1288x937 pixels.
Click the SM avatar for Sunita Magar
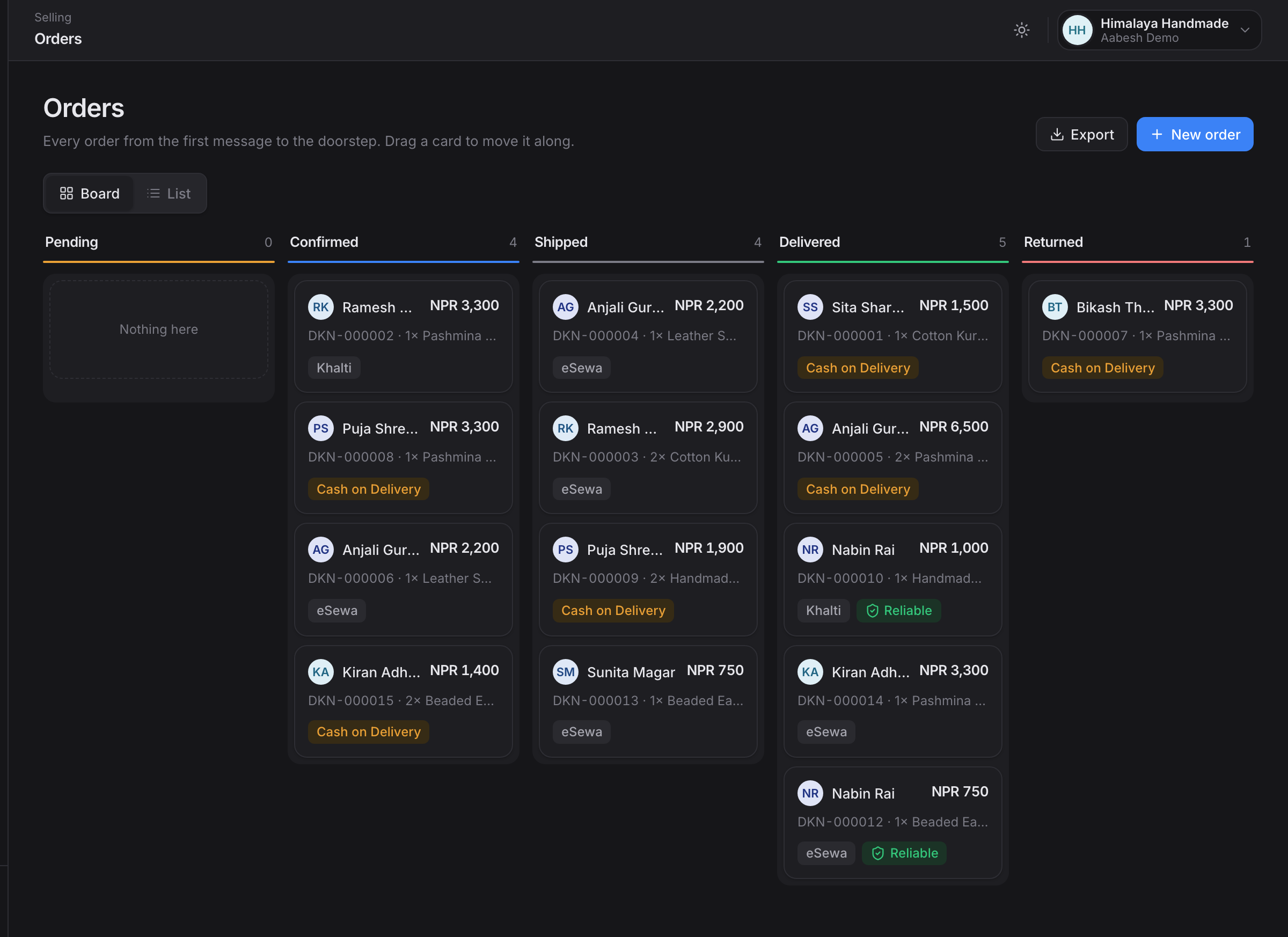click(566, 672)
